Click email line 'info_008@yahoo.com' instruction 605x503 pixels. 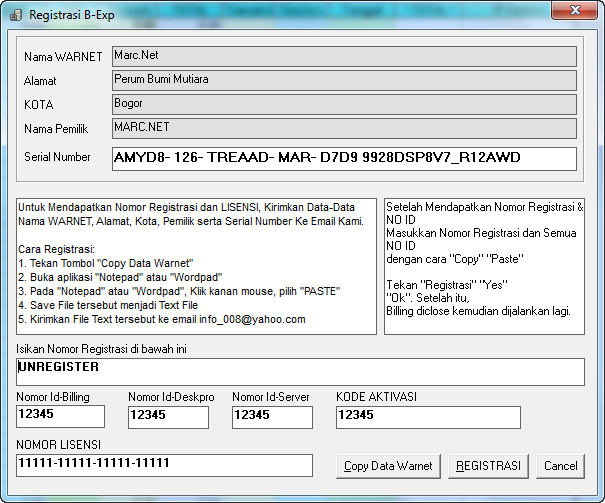(x=162, y=319)
